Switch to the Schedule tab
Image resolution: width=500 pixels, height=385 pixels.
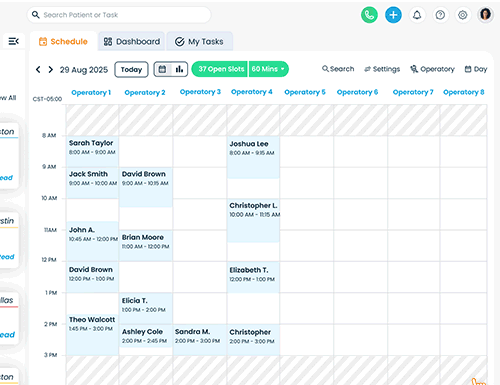point(63,41)
